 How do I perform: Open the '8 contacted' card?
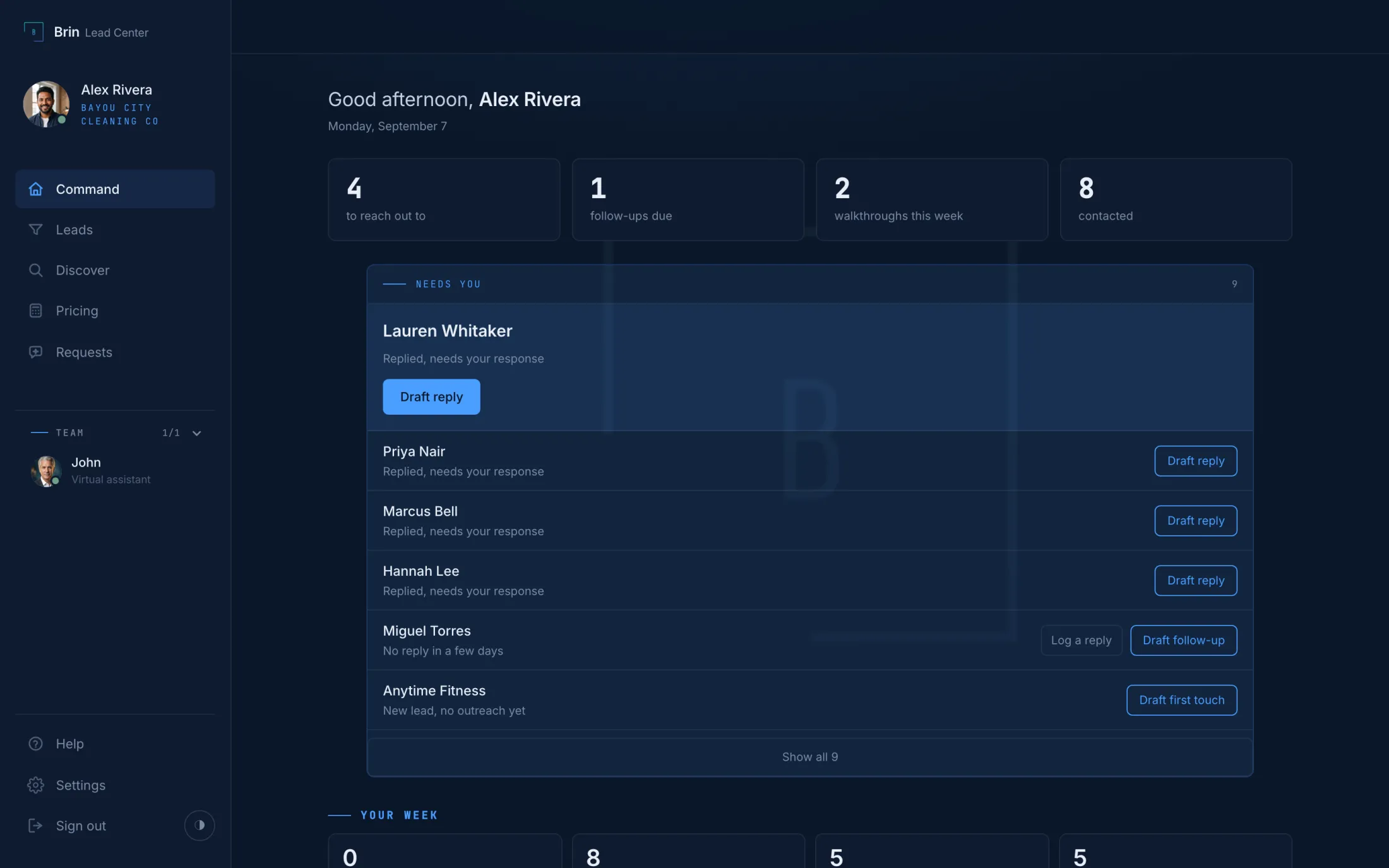tap(1176, 199)
